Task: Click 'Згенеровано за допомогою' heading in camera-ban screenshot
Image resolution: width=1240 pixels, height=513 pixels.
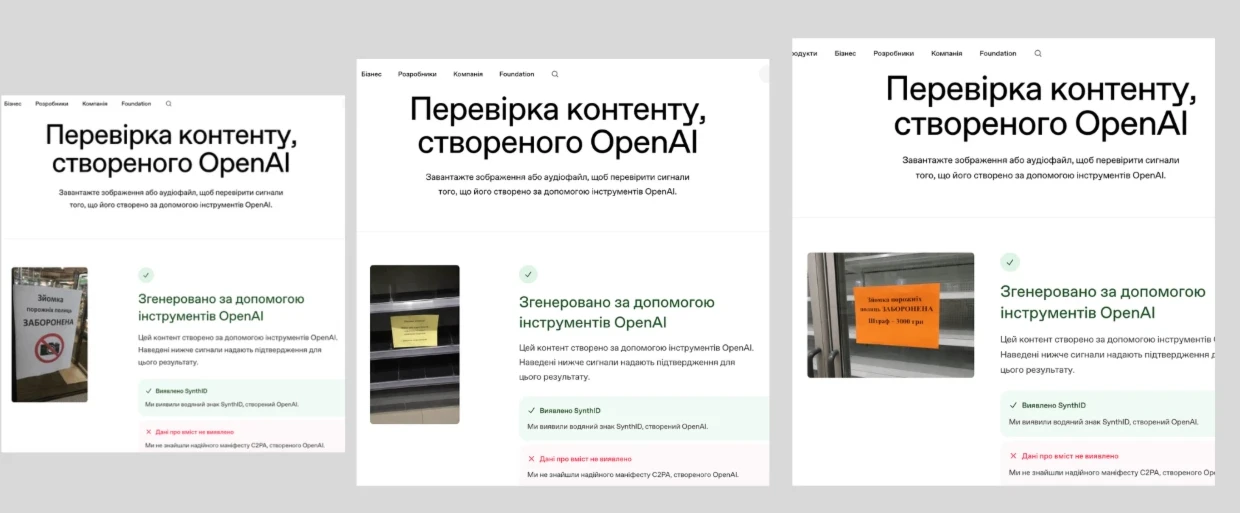Action: [221, 298]
